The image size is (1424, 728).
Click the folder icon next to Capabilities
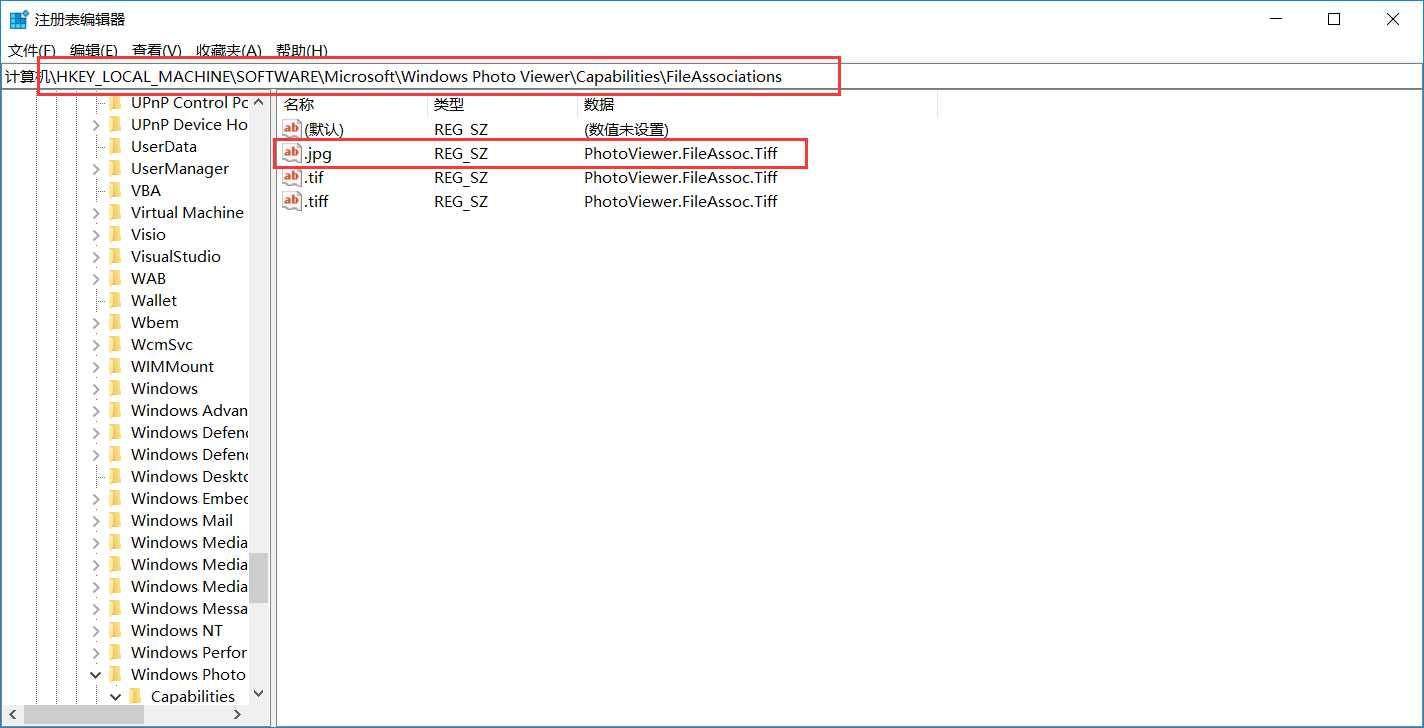click(x=135, y=696)
